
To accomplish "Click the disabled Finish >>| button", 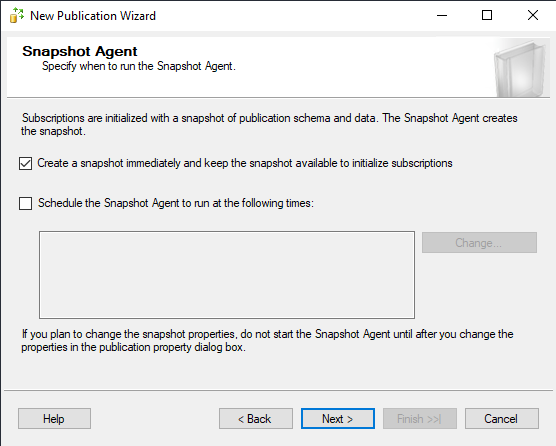I will tap(419, 419).
